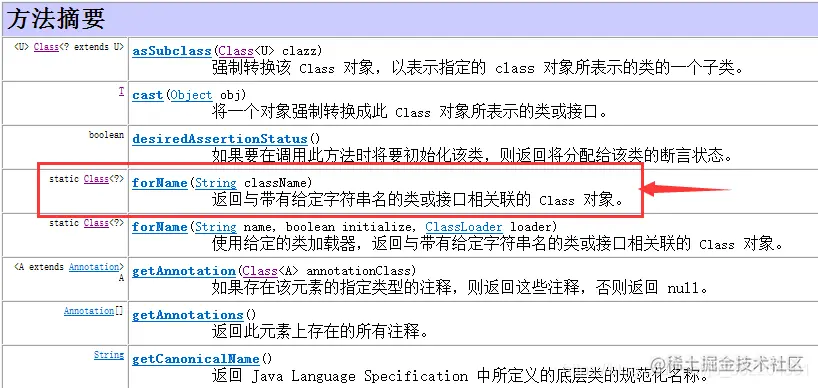Image resolution: width=818 pixels, height=388 pixels.
Task: Open Annotation[] return type link
Action: pos(89,311)
